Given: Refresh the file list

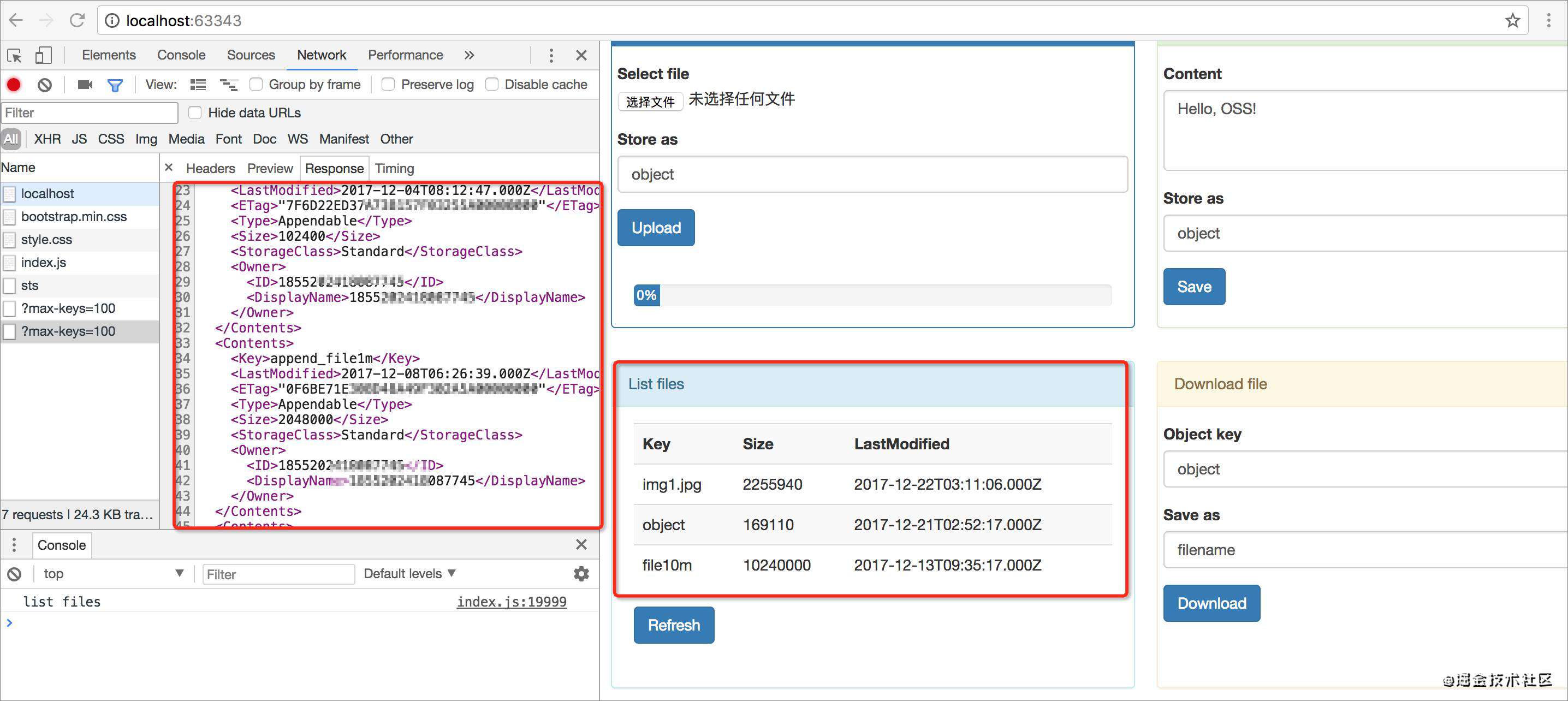Looking at the screenshot, I should pyautogui.click(x=674, y=625).
